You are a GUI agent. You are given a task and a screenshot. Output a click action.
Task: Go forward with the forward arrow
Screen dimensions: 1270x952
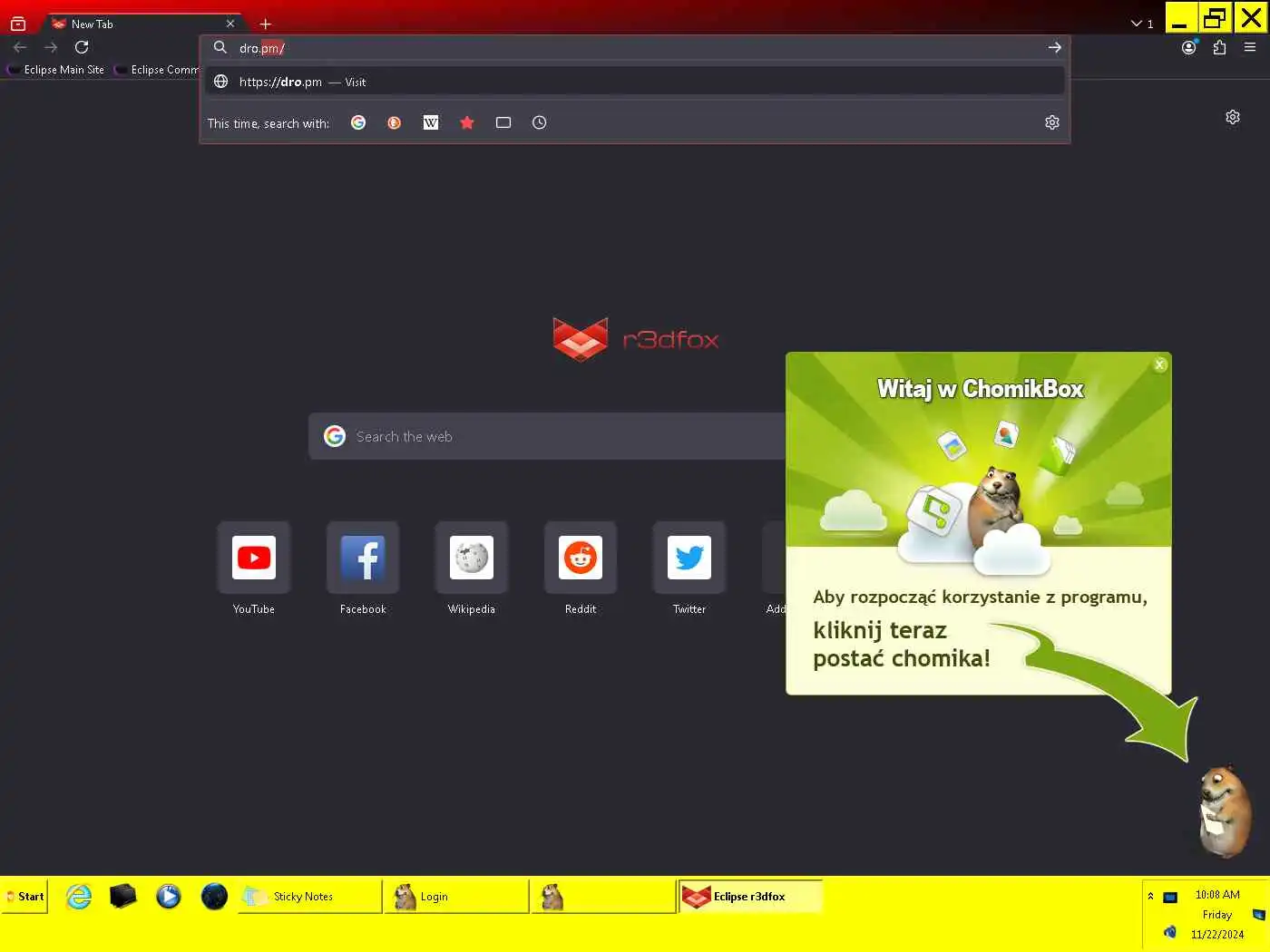[x=51, y=47]
